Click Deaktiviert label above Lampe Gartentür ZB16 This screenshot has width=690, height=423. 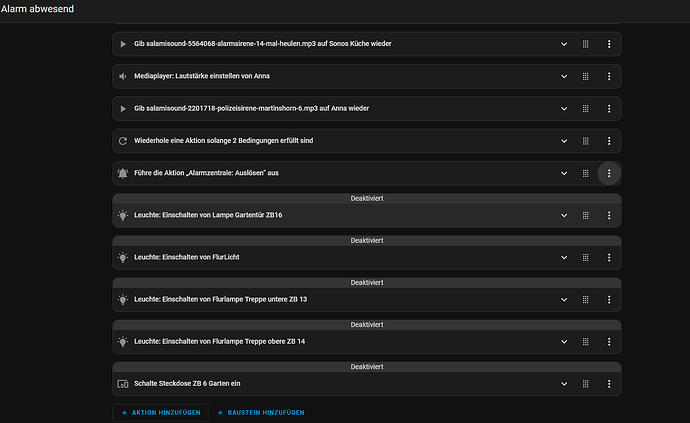(367, 199)
